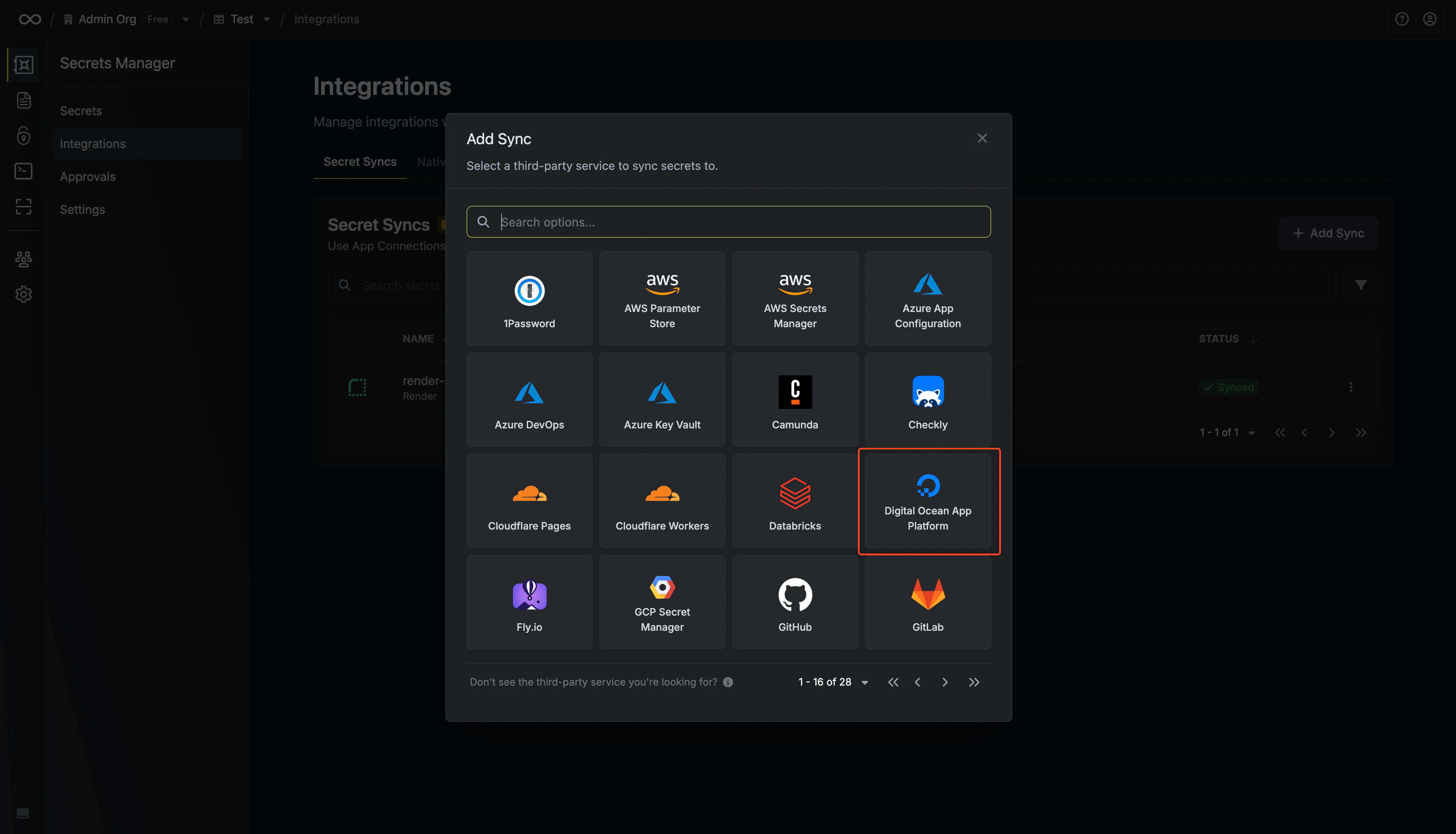Open the render sync row options menu
The height and width of the screenshot is (834, 1456).
coord(1351,387)
